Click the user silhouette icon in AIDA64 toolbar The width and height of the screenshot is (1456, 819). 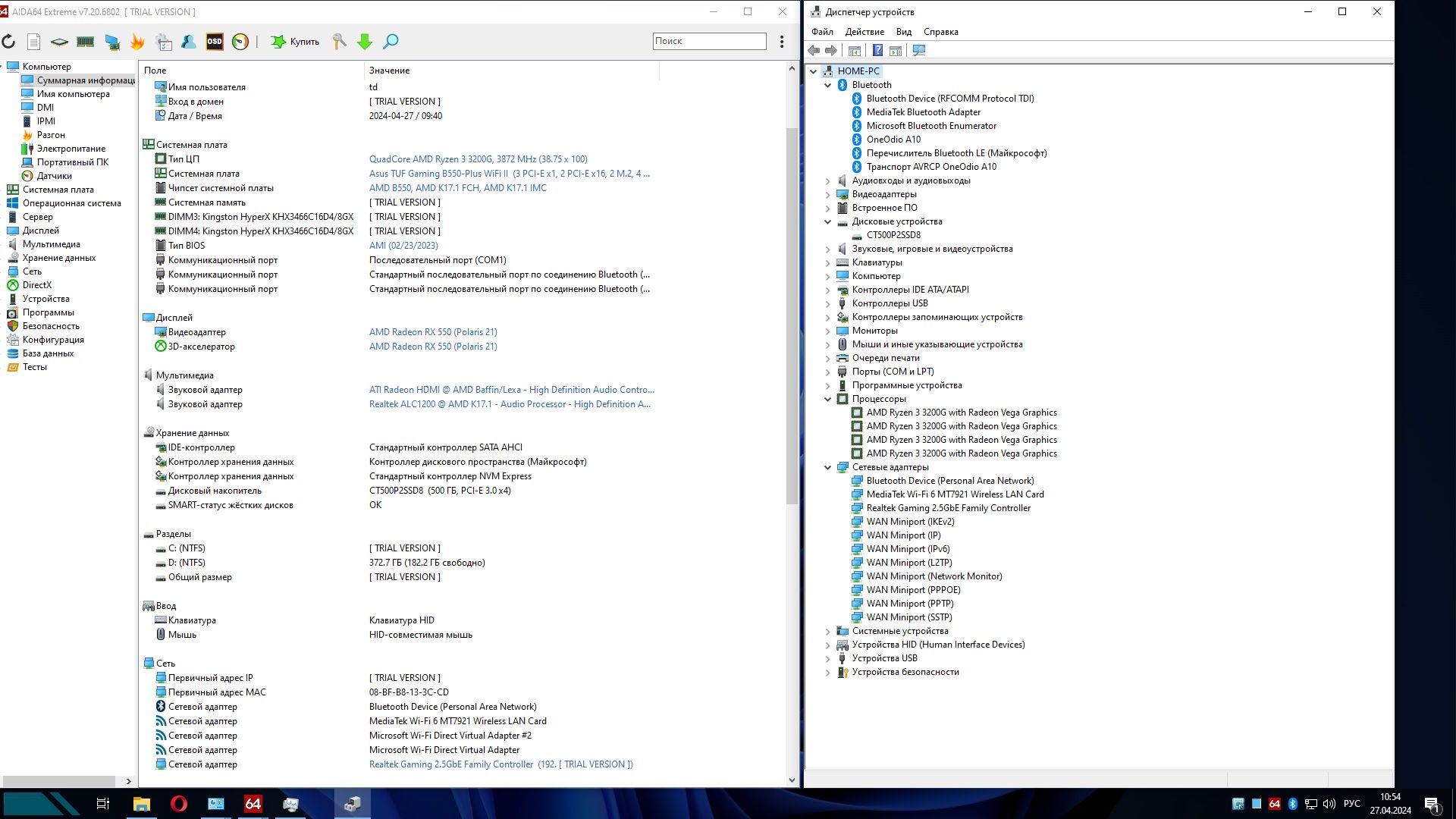point(189,42)
